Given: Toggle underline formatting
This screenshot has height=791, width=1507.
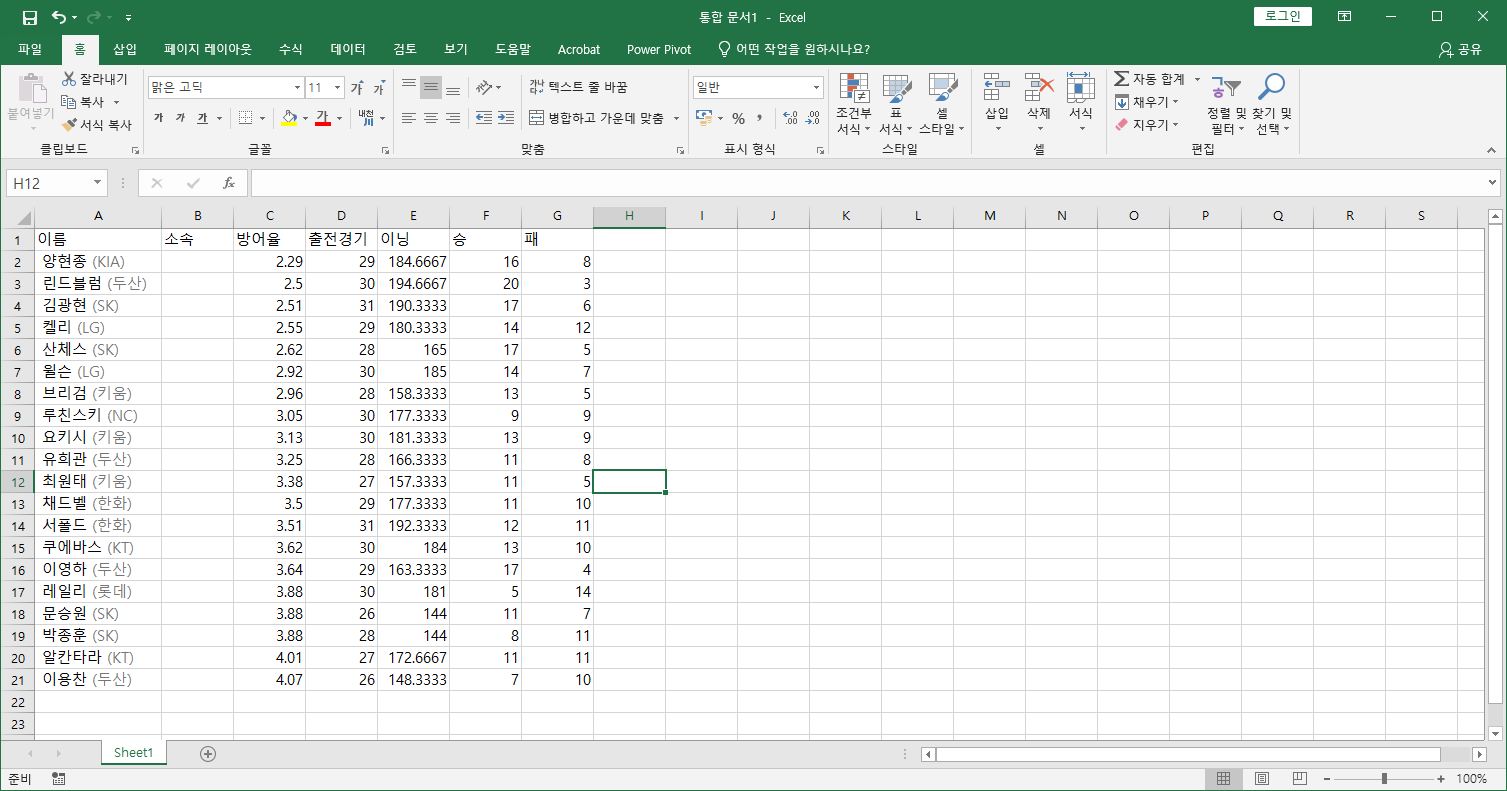Looking at the screenshot, I should coord(202,118).
